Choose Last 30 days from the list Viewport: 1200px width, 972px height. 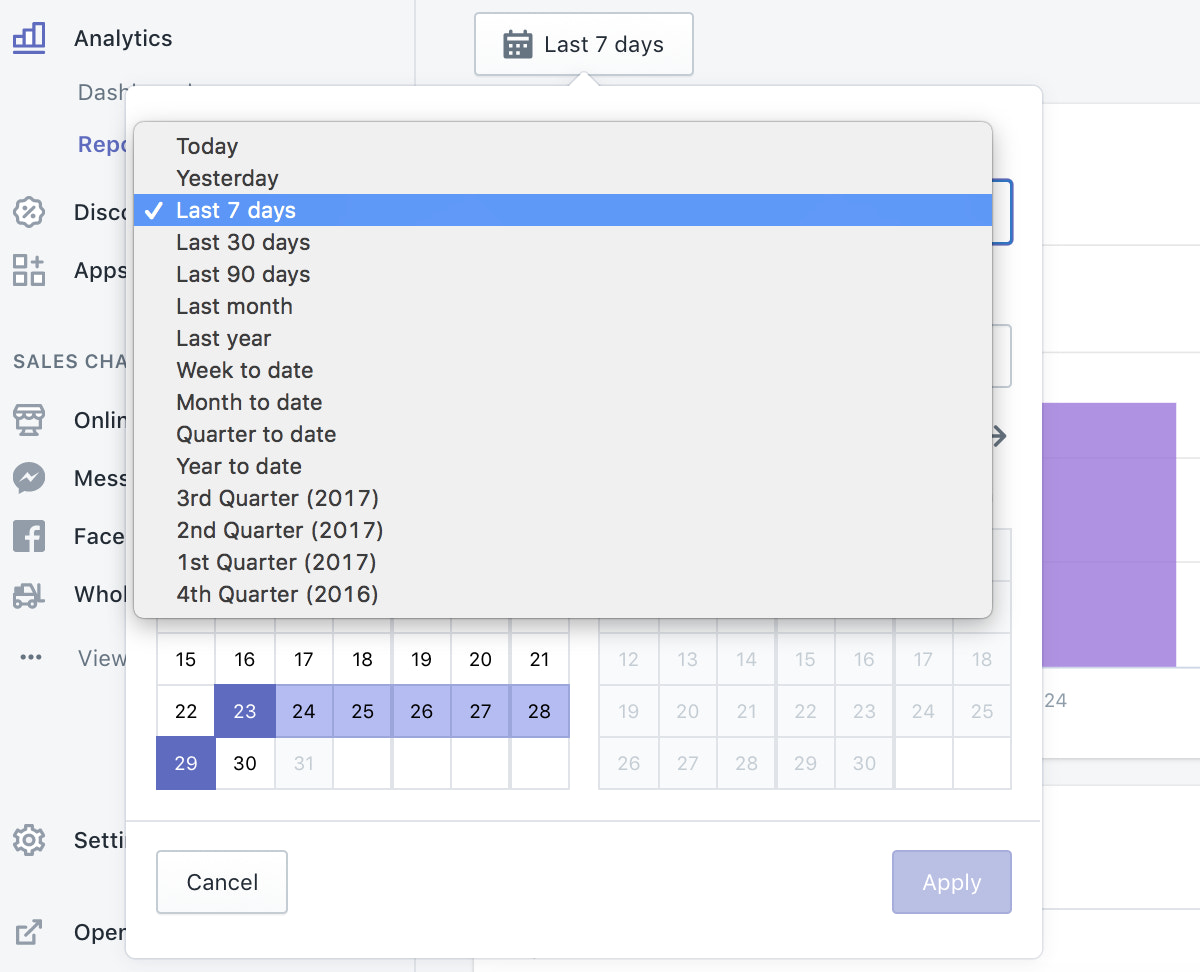(243, 242)
